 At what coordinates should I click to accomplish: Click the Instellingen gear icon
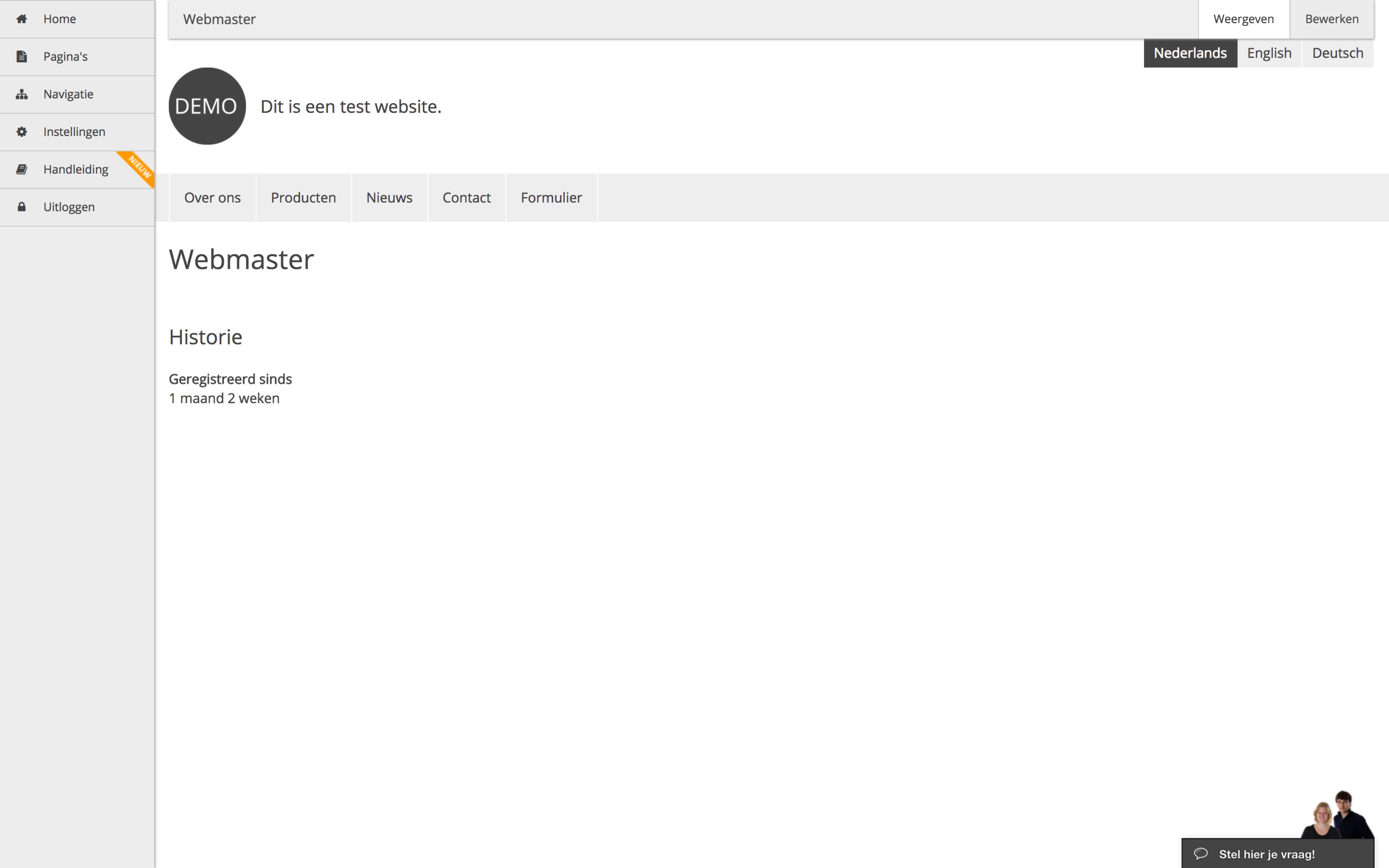pyautogui.click(x=22, y=131)
